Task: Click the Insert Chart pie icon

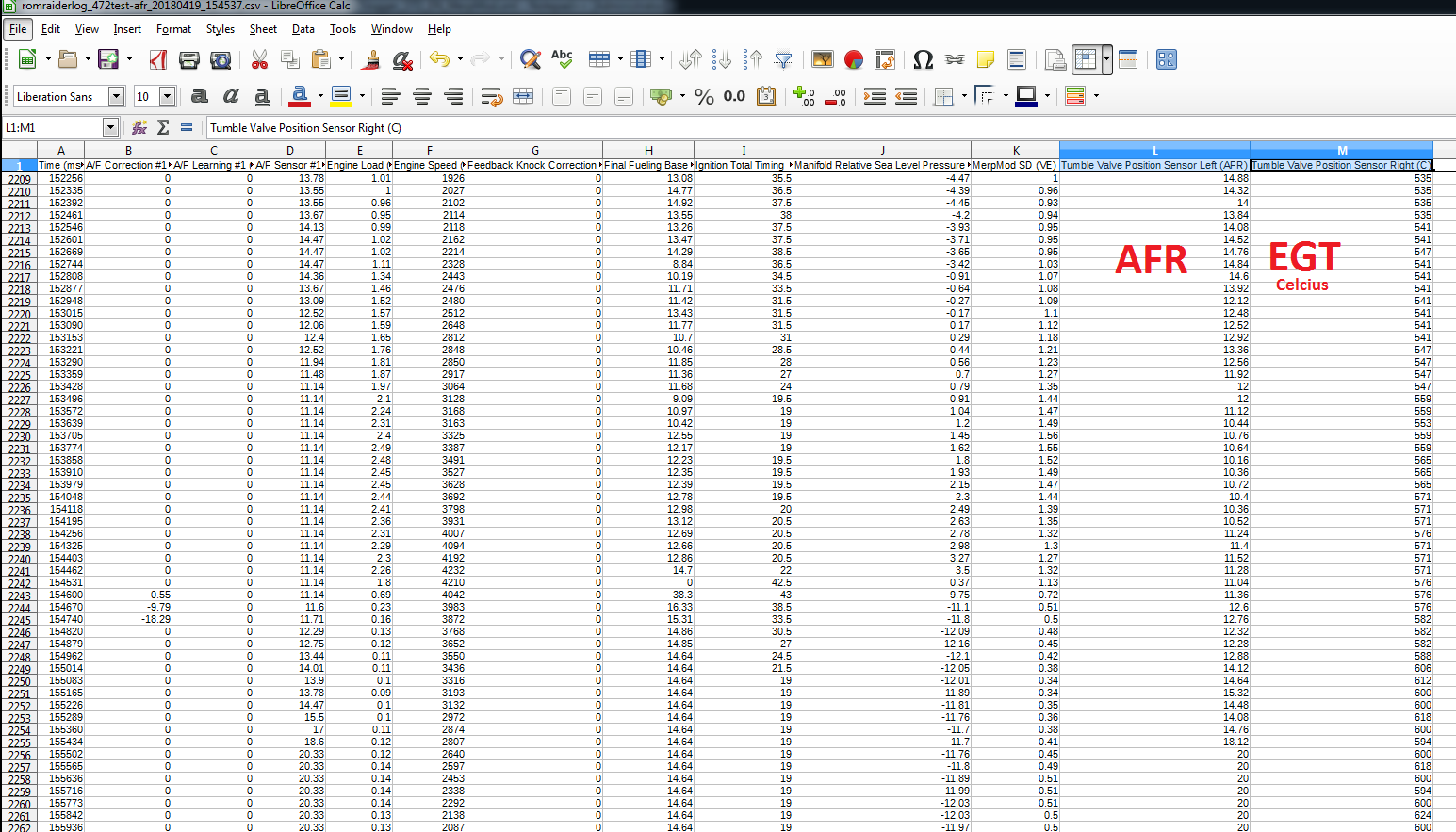Action: 854,60
